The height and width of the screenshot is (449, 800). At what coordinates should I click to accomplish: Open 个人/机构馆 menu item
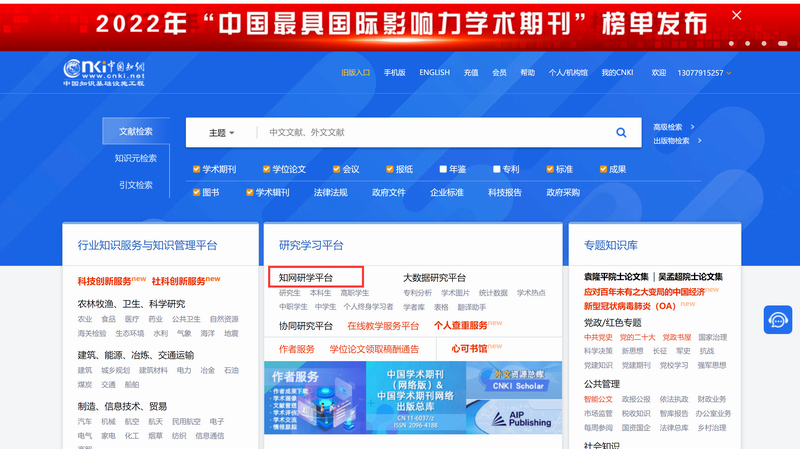568,72
